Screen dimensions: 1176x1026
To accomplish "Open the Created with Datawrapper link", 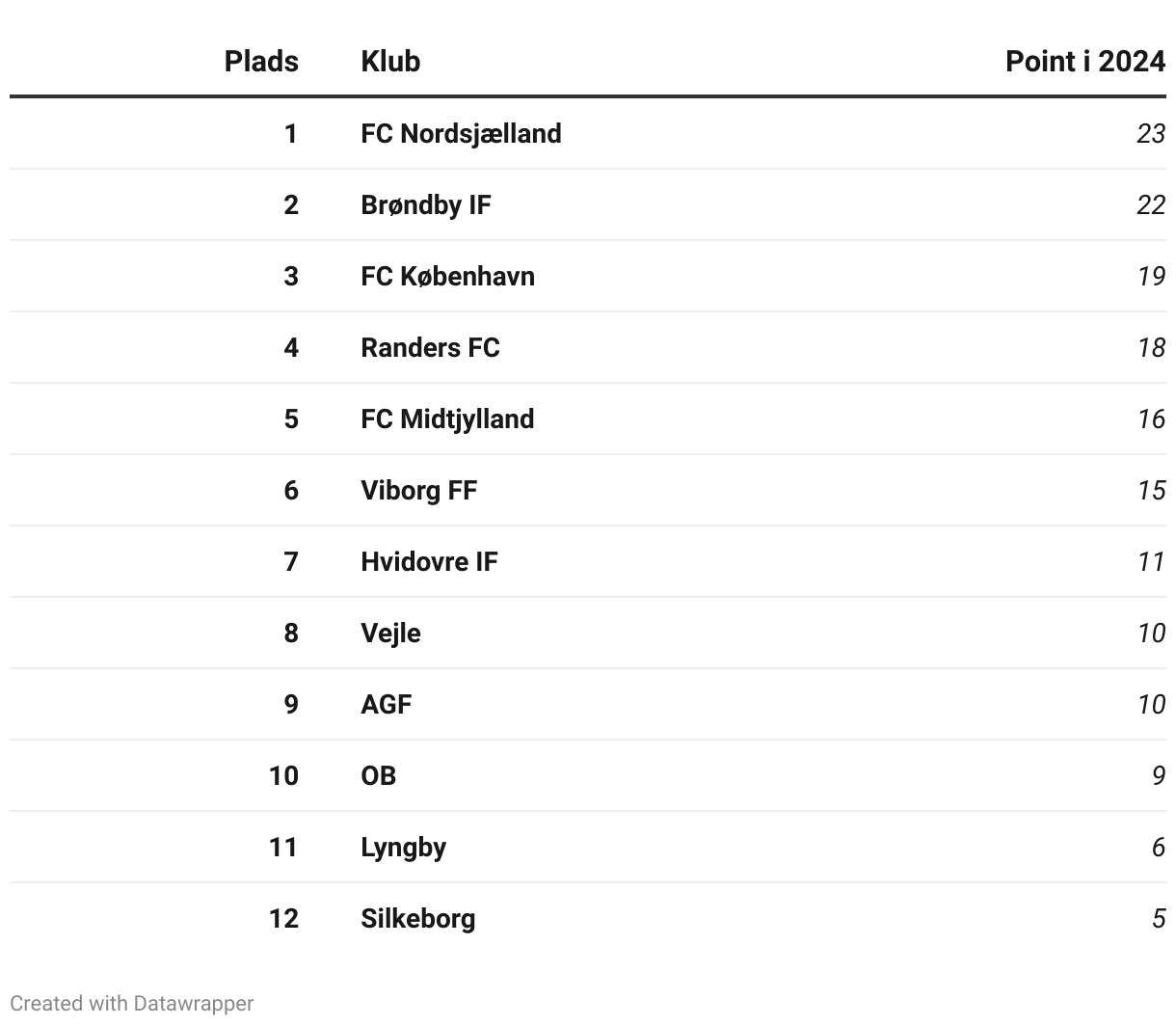I will pos(132,1003).
